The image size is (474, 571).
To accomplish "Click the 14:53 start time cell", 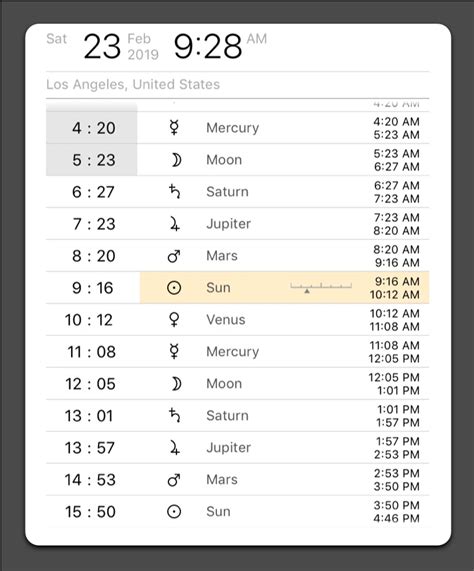I will click(90, 480).
